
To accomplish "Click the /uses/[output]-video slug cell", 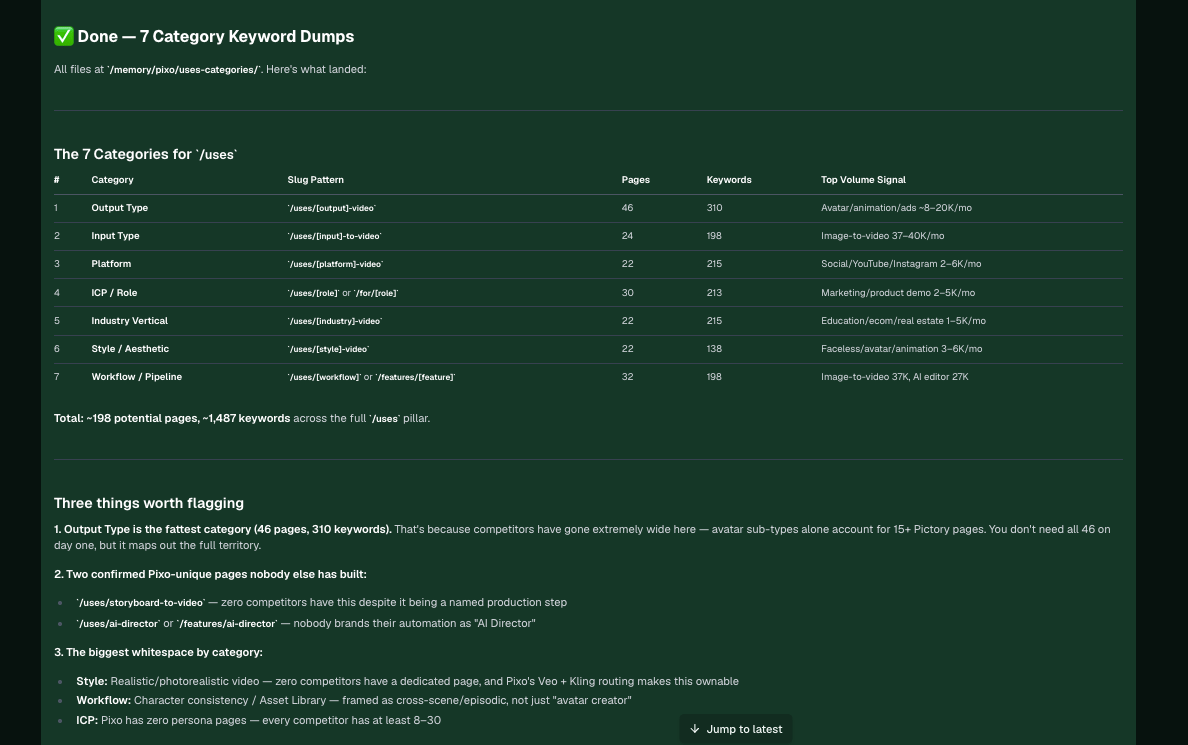I will pyautogui.click(x=332, y=208).
